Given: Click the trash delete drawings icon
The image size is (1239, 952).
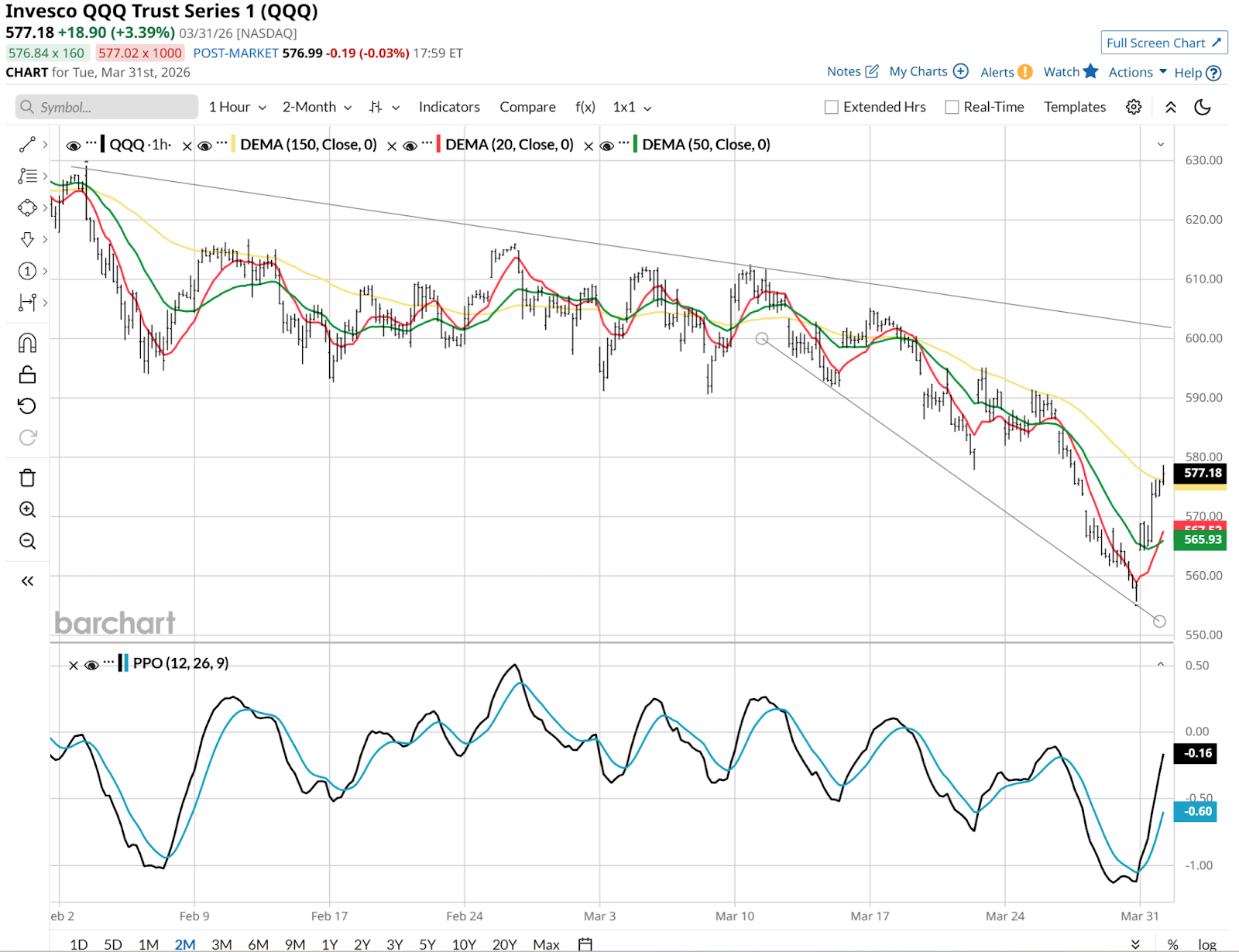Looking at the screenshot, I should pos(27,478).
